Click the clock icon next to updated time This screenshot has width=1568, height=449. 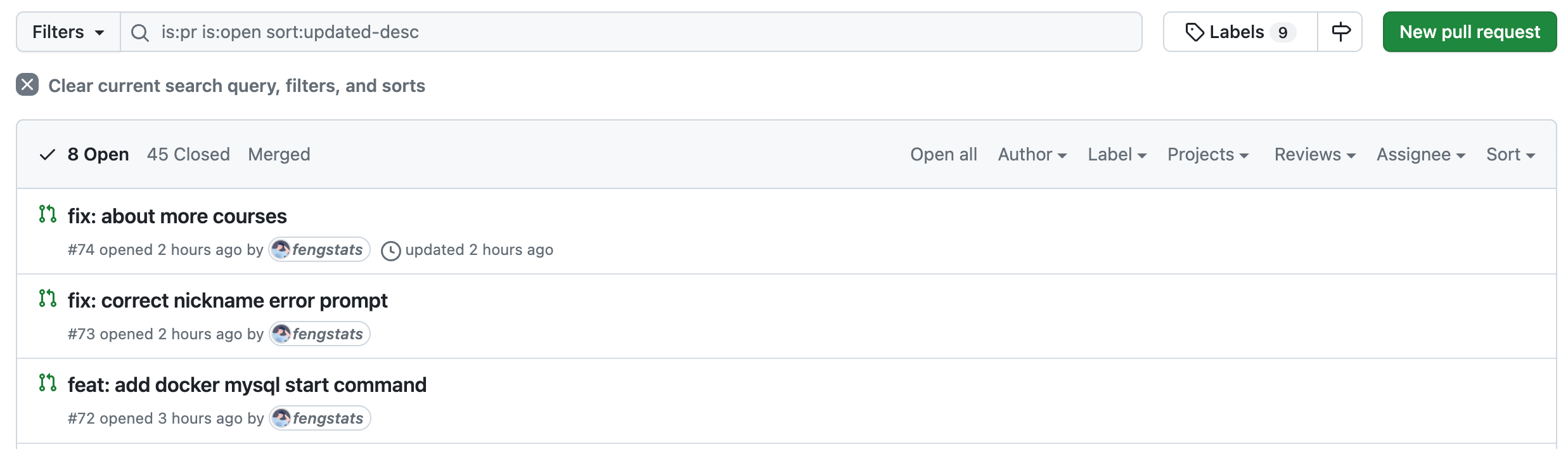coord(390,251)
